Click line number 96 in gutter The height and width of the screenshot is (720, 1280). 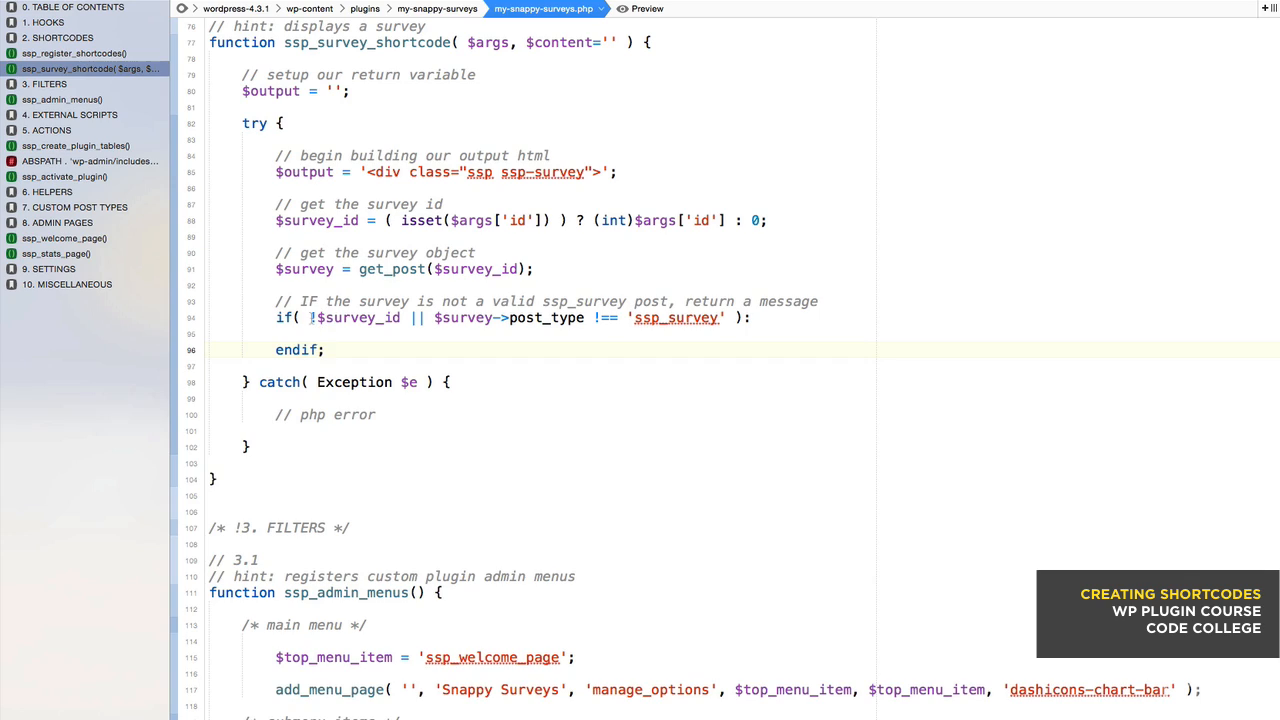191,350
